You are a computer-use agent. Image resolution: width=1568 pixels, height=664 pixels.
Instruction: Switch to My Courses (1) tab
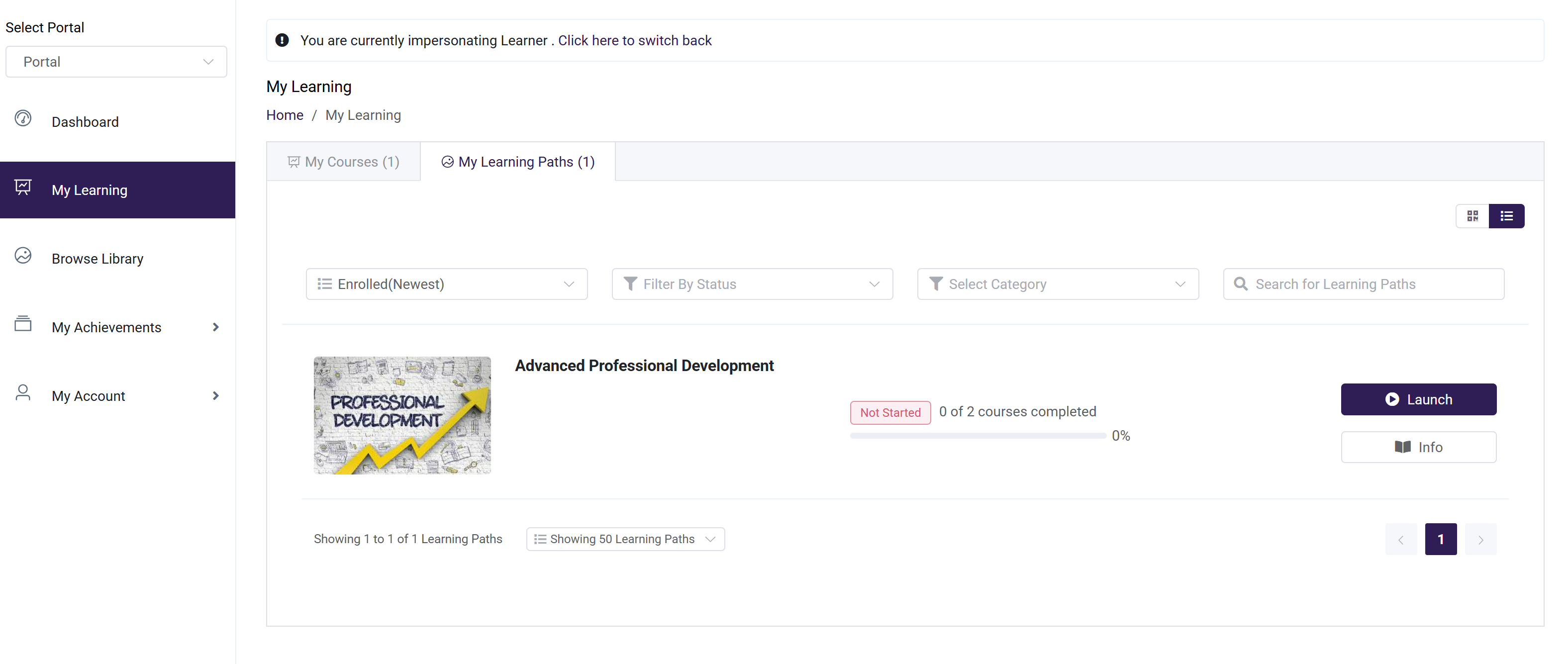tap(343, 162)
